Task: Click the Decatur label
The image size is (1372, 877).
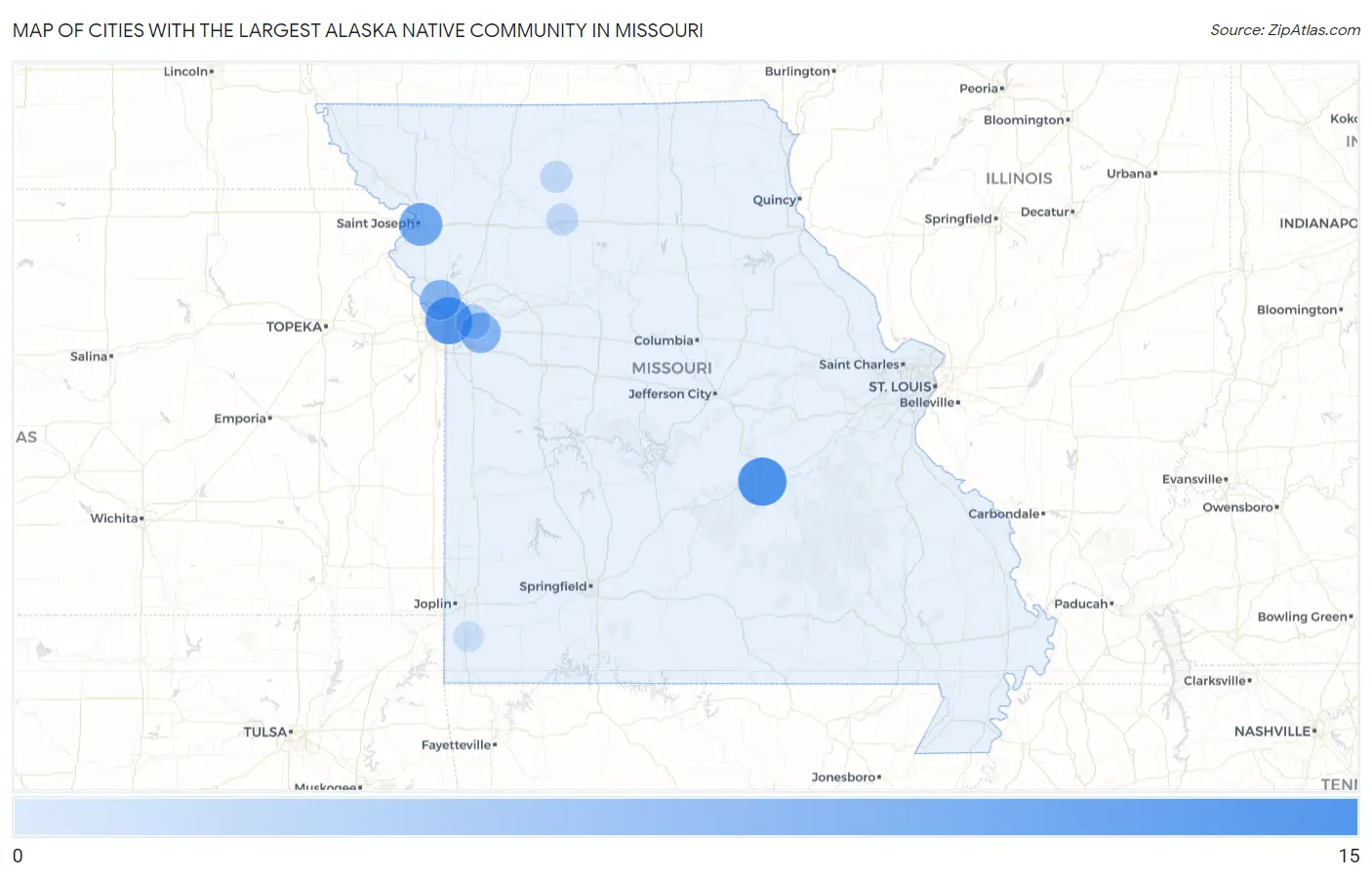Action: 1045,212
